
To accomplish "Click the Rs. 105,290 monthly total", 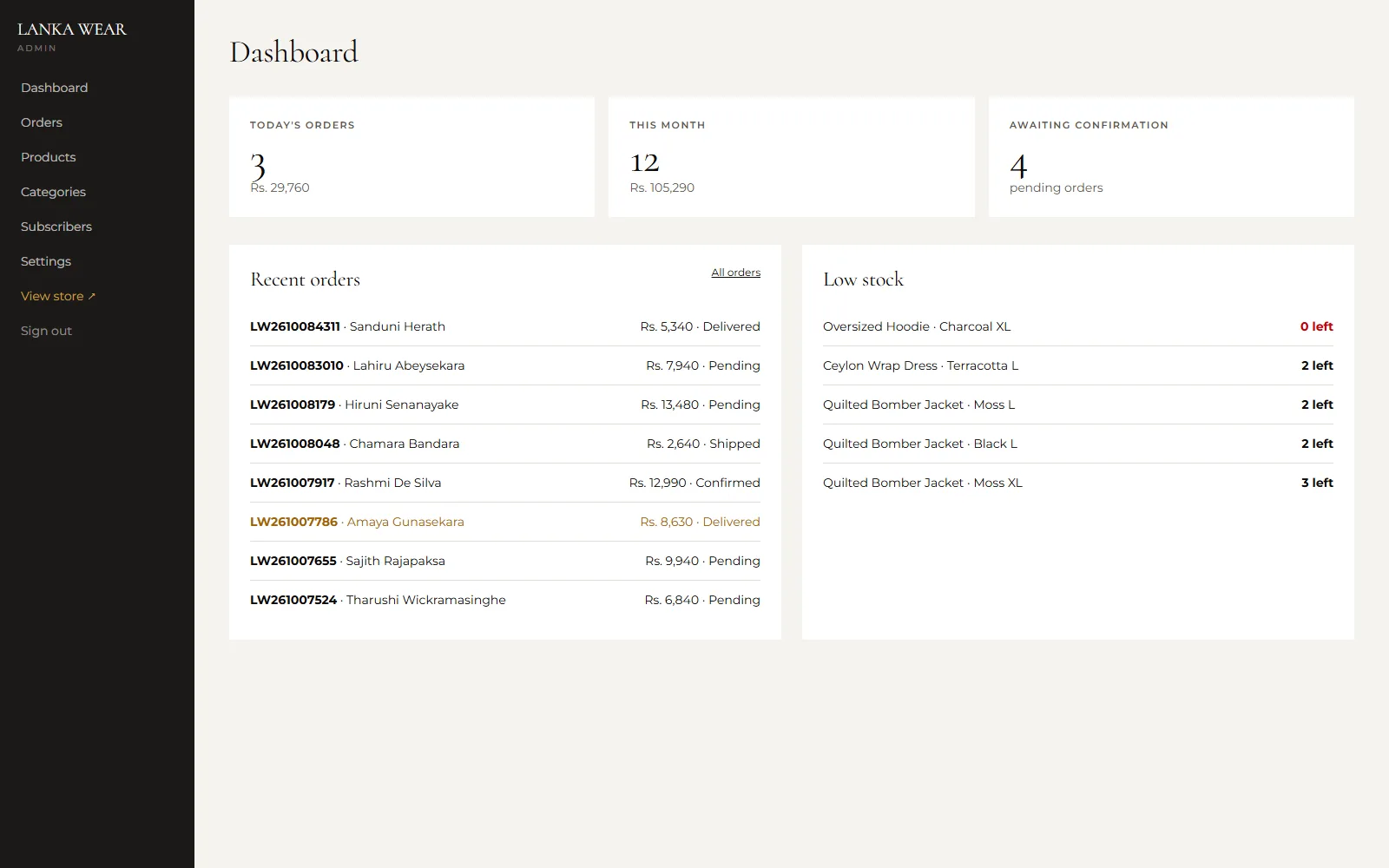I will tap(662, 187).
